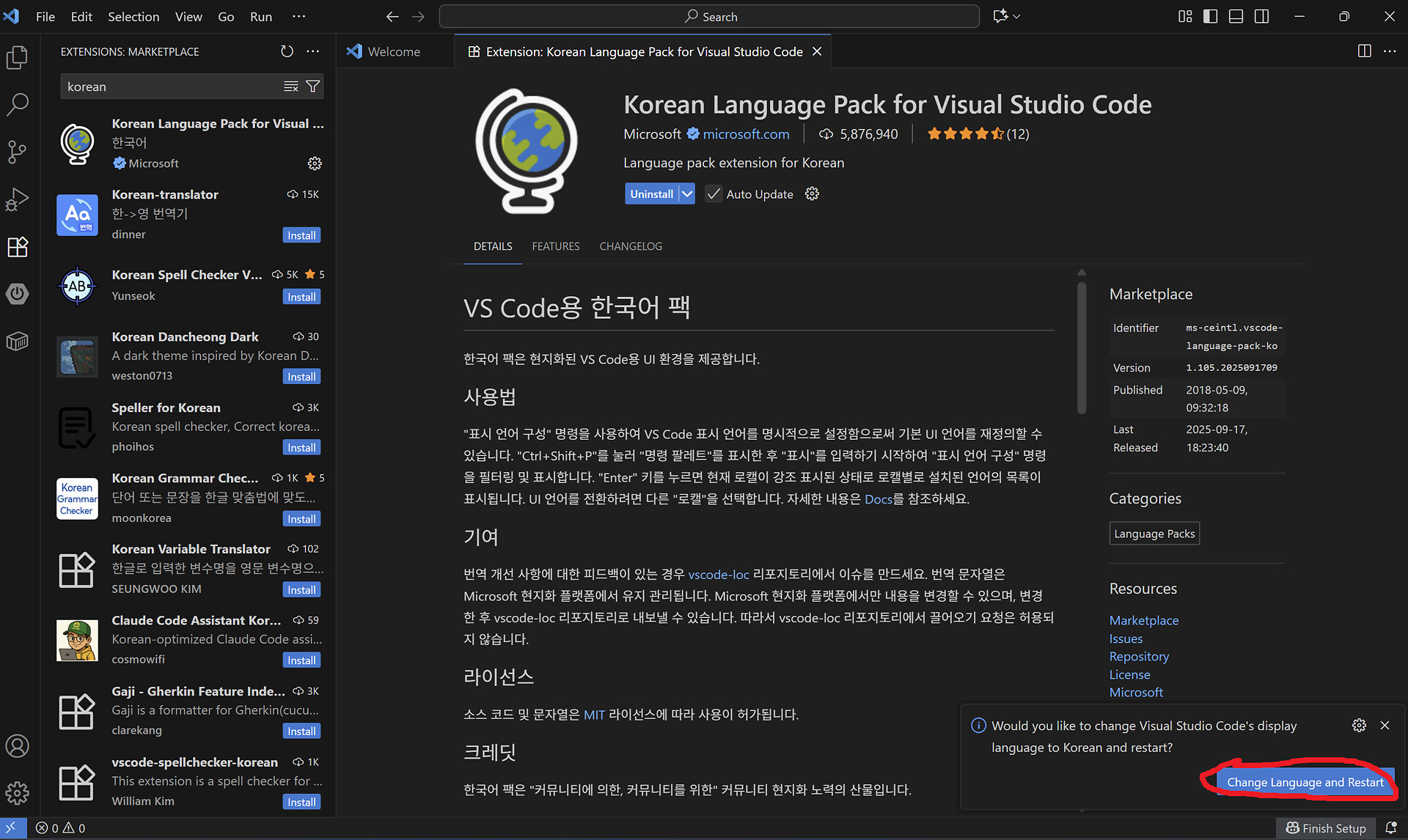1408x840 pixels.
Task: Clear extensions search results icon
Action: click(x=291, y=86)
